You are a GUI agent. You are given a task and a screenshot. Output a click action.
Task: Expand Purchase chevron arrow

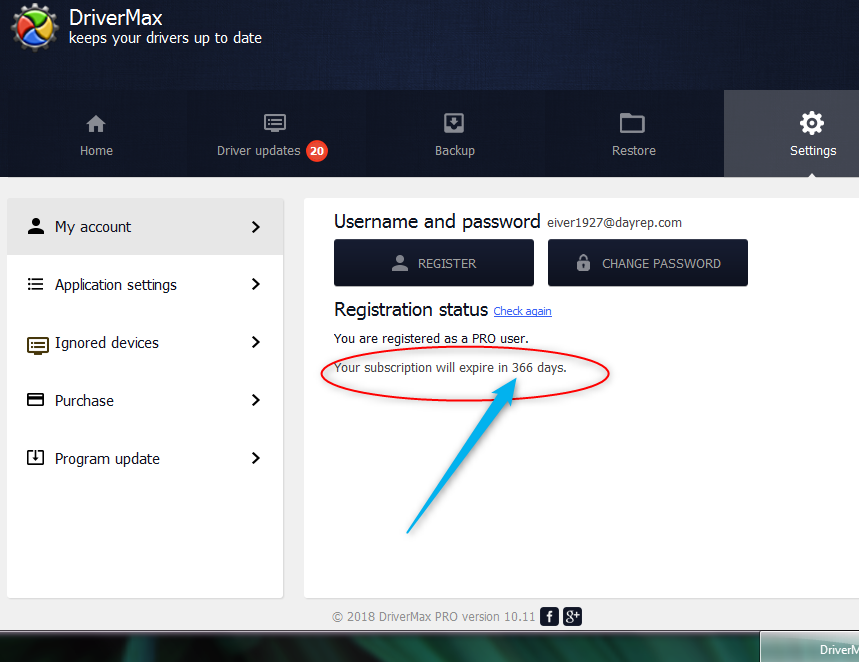(255, 400)
